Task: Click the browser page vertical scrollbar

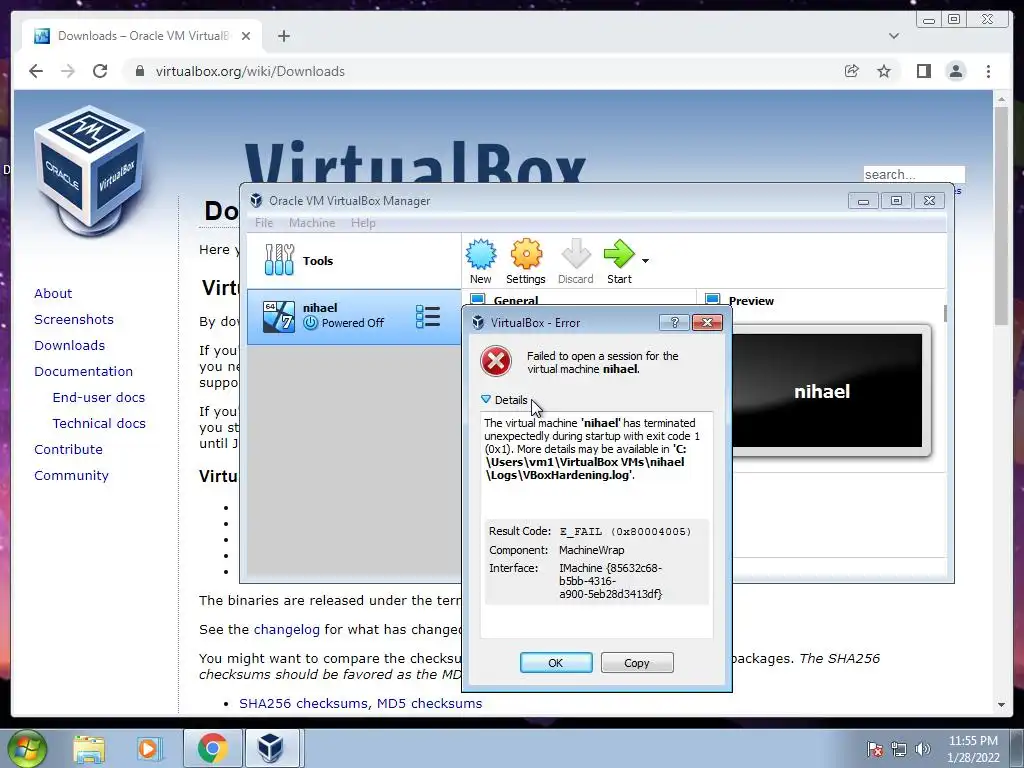Action: point(1001,216)
